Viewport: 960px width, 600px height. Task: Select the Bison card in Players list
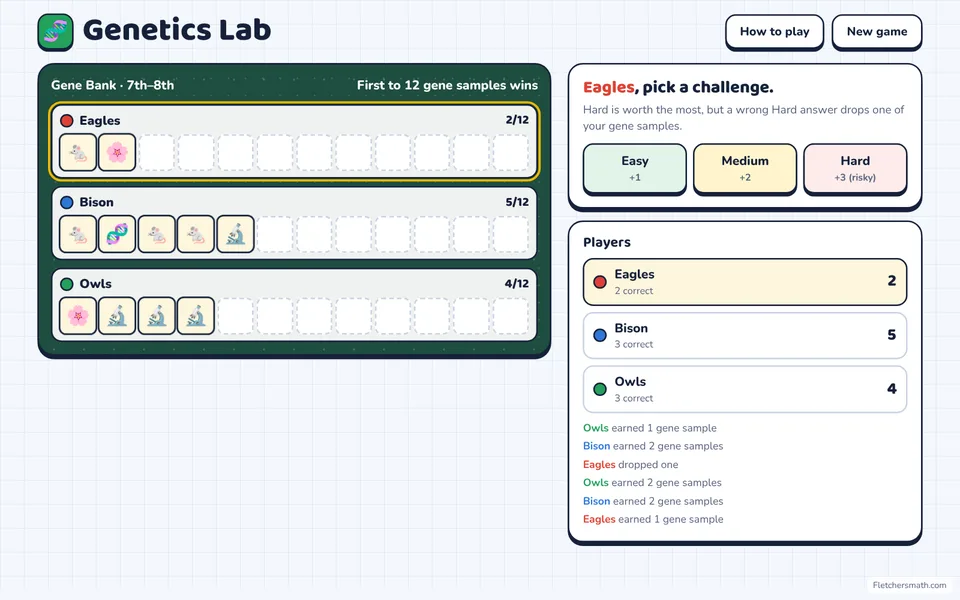(x=744, y=336)
